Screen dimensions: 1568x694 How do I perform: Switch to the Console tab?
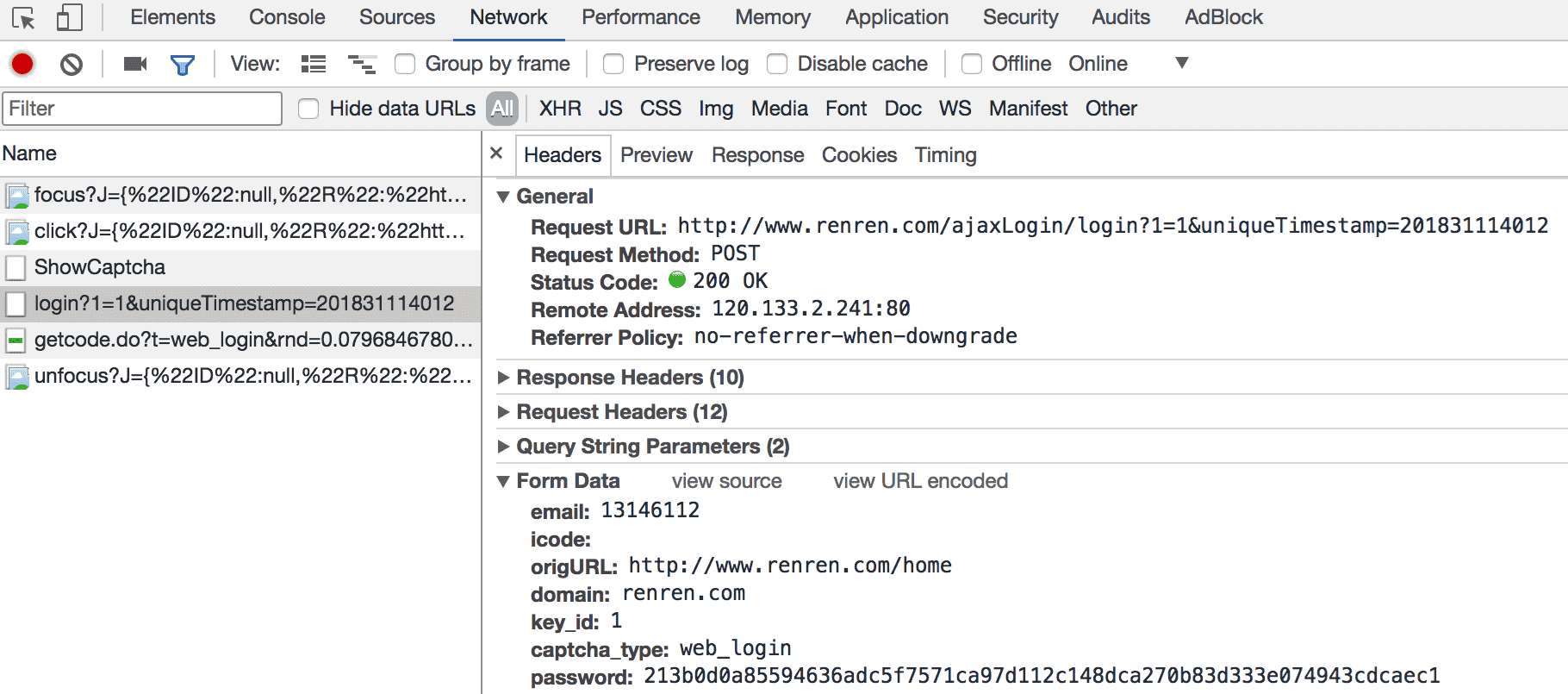coord(287,17)
